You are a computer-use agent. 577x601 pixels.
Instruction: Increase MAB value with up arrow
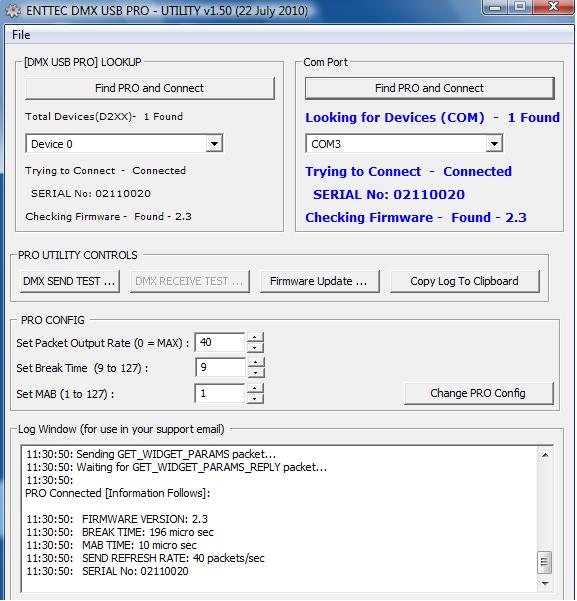pos(255,388)
